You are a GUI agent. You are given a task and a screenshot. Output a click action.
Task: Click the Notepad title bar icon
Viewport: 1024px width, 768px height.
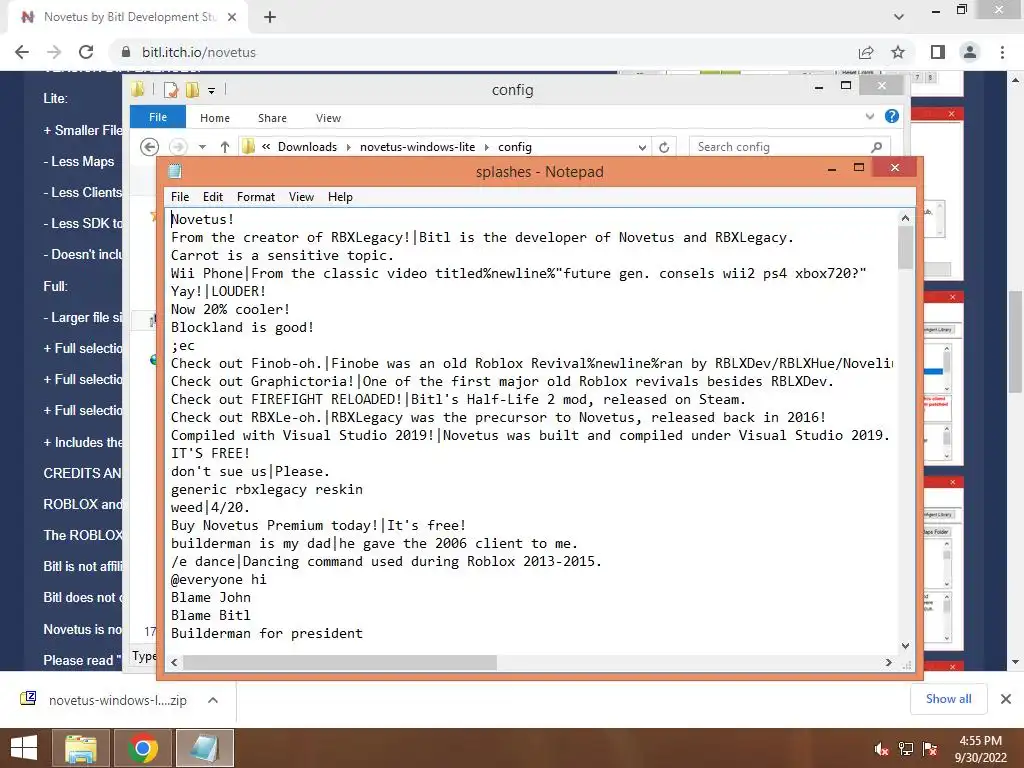(174, 171)
